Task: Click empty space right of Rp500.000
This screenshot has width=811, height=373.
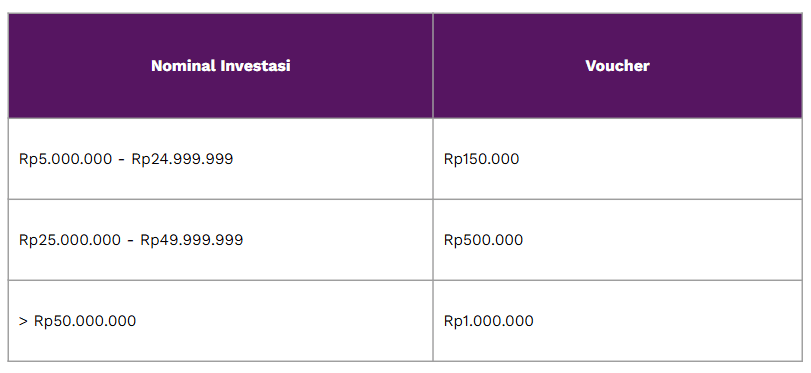Action: pyautogui.click(x=662, y=240)
